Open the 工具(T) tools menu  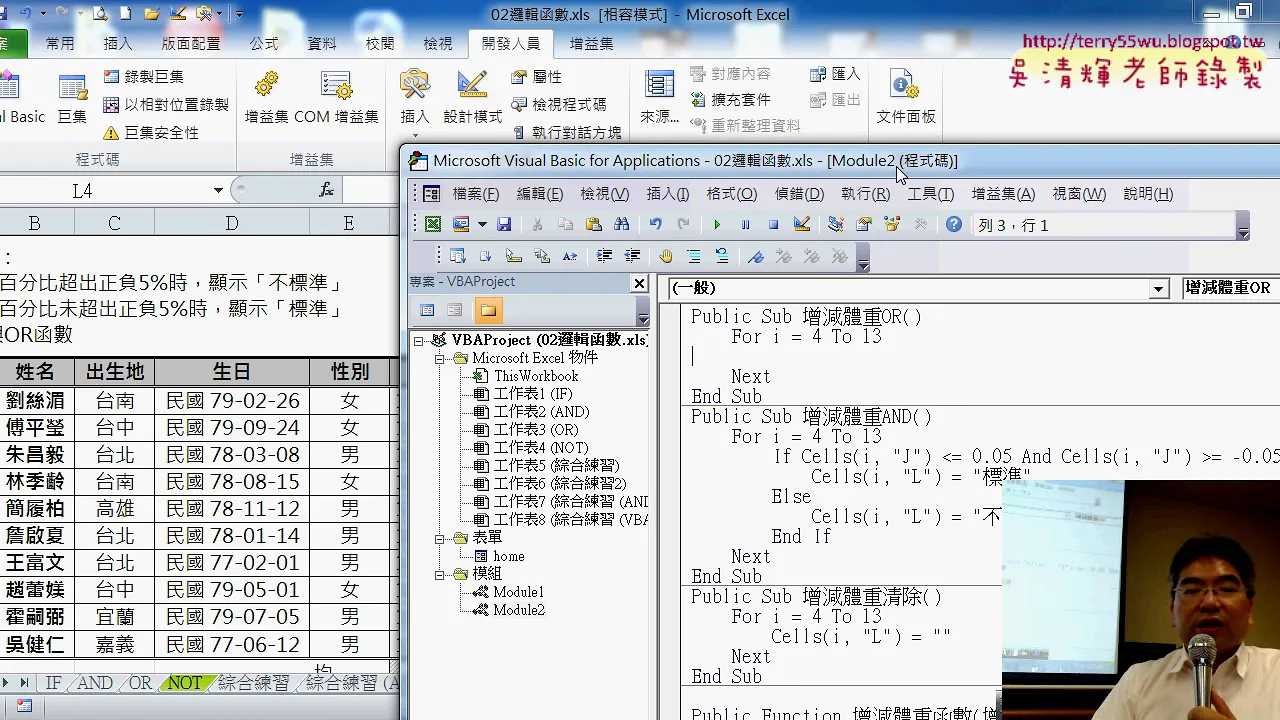(x=931, y=194)
